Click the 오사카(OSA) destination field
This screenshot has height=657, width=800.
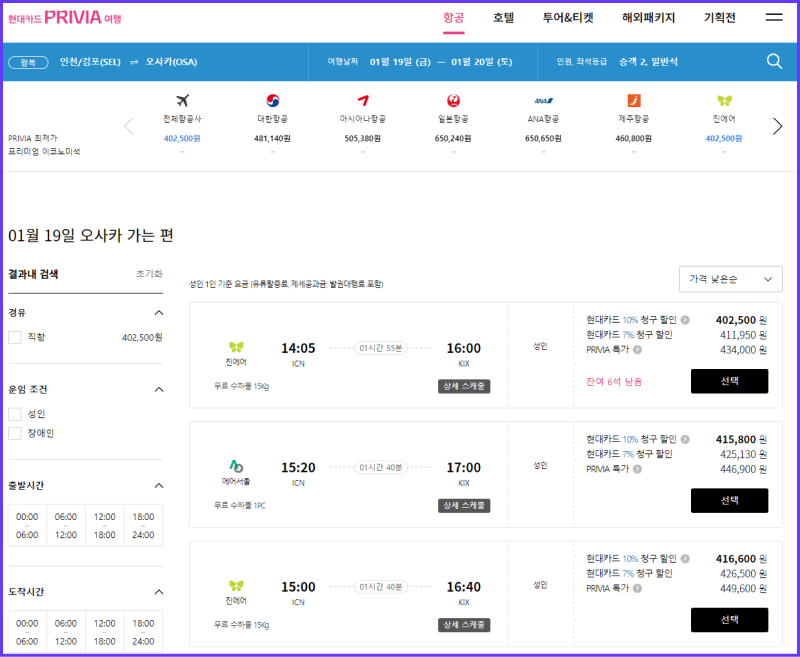(x=171, y=62)
